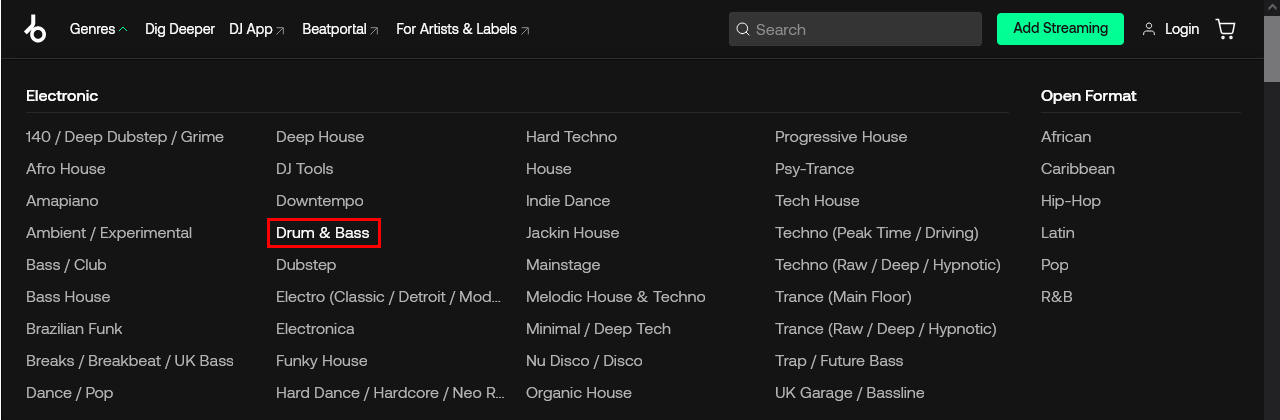Select Hip-Hop under Open Format
Screen dimensions: 1280x420
tap(1070, 201)
